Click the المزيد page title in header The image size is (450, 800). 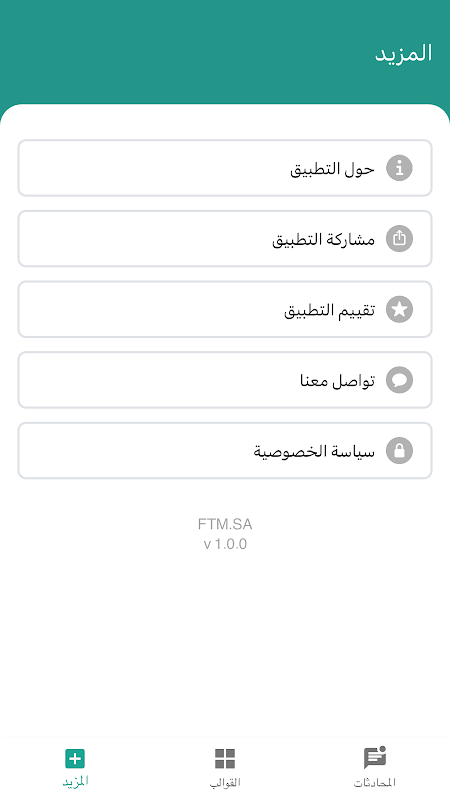(404, 54)
